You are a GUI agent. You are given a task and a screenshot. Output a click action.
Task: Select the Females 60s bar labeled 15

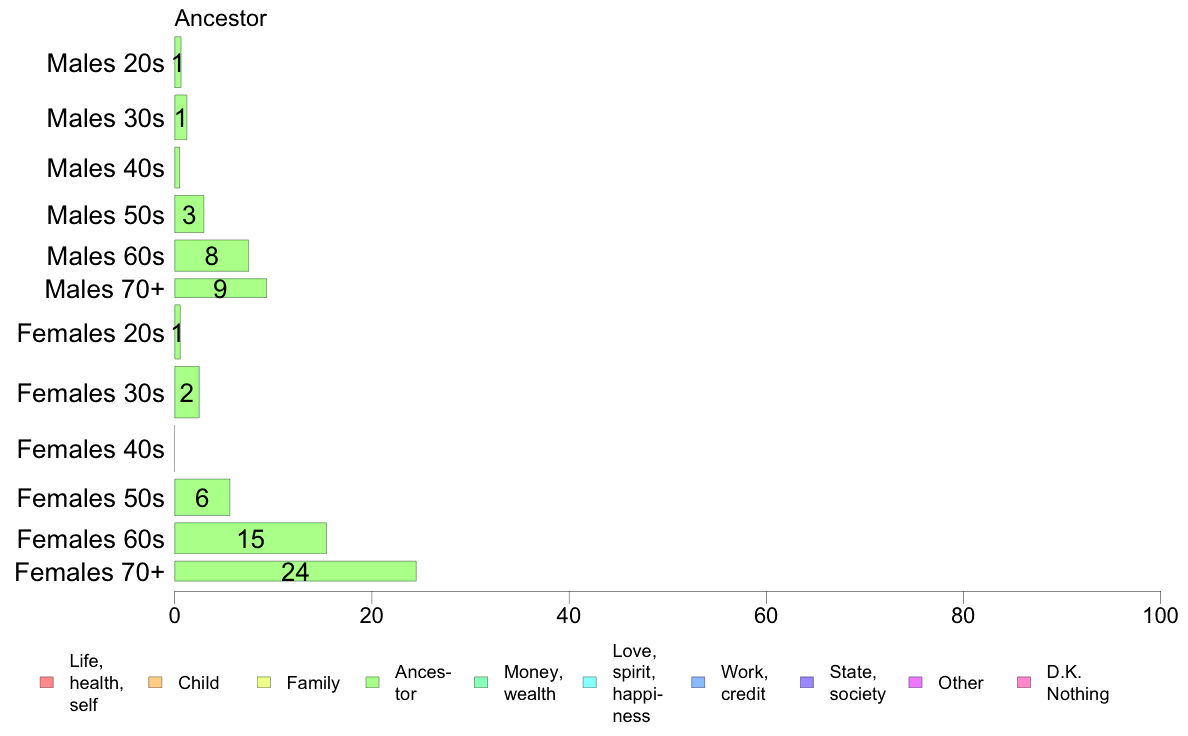pyautogui.click(x=251, y=538)
